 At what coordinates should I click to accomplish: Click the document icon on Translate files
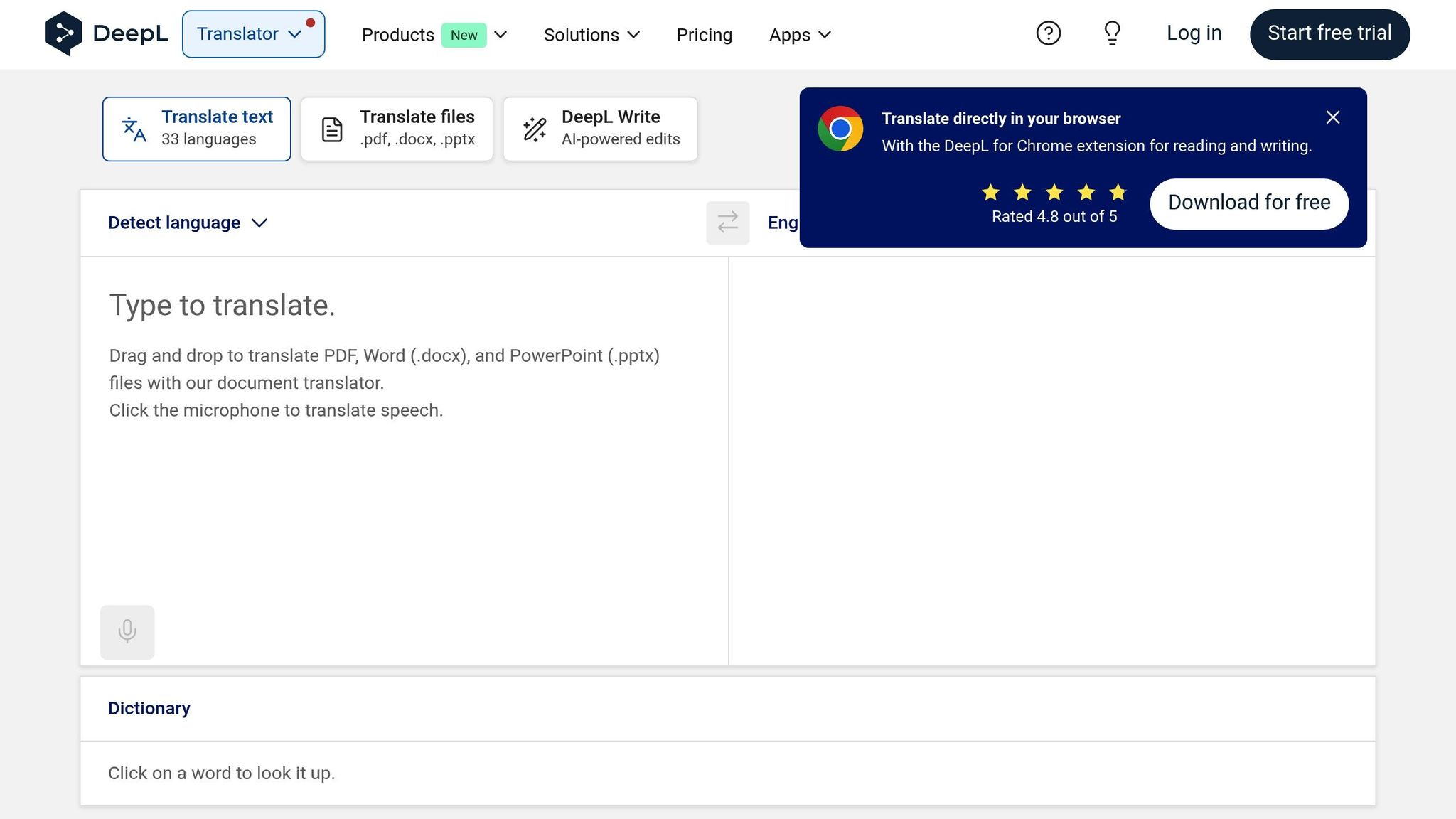point(332,129)
